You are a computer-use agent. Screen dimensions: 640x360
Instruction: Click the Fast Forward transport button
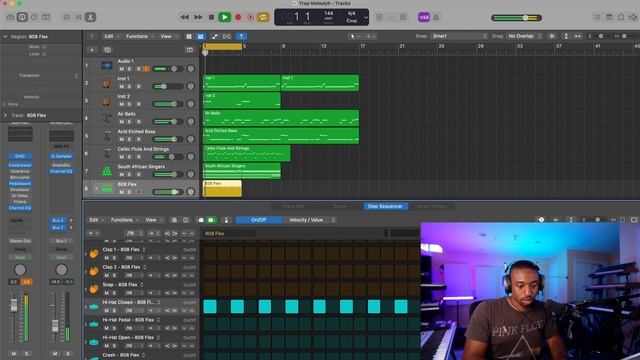[198, 17]
